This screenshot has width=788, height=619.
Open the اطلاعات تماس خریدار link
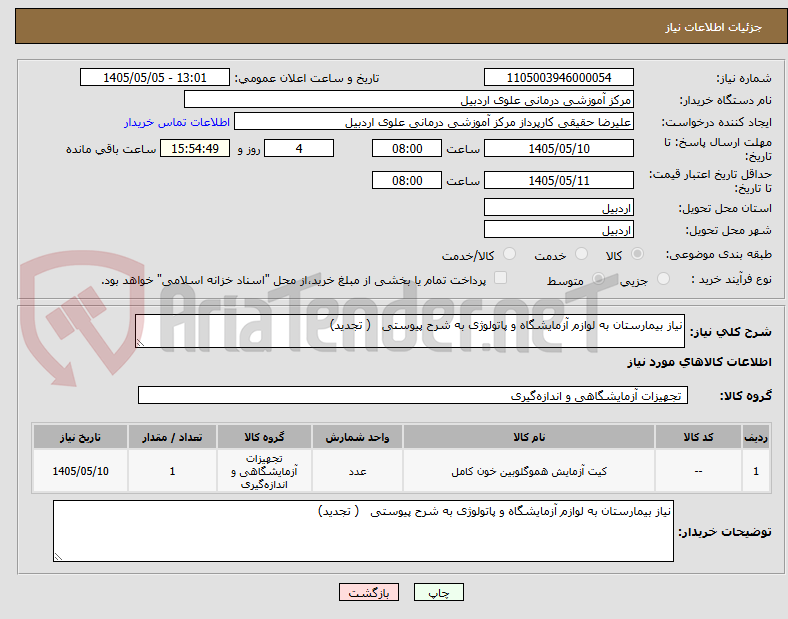[x=177, y=123]
